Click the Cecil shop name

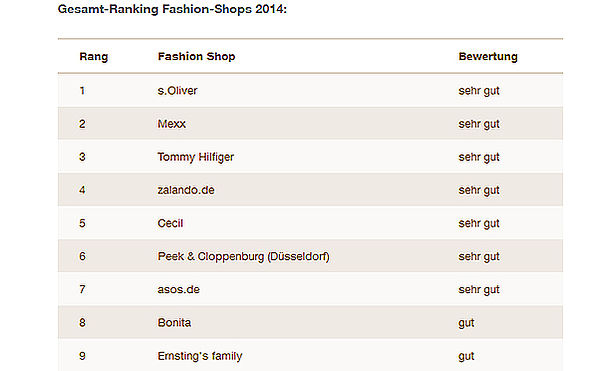tap(170, 223)
